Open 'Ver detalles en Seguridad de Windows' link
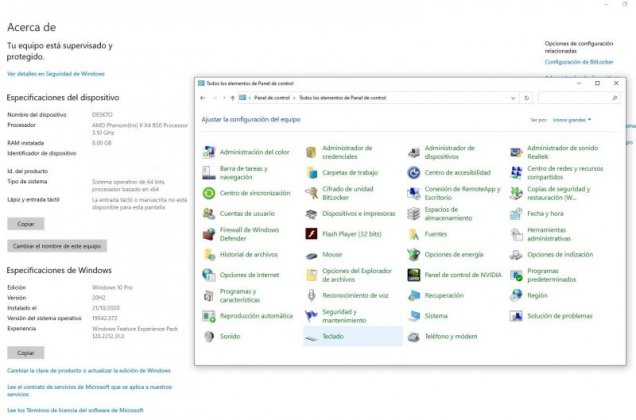Screen dimensions: 636x420 coord(56,74)
